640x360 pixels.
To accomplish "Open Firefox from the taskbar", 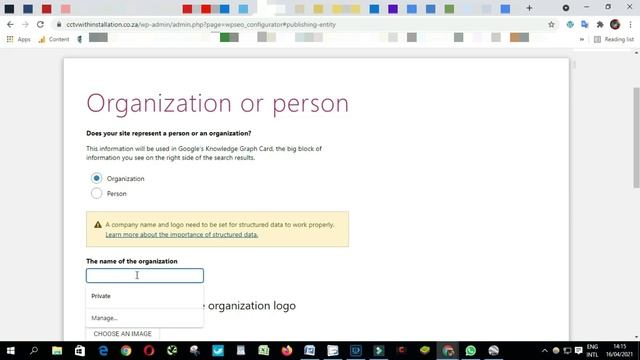I will [x=287, y=351].
